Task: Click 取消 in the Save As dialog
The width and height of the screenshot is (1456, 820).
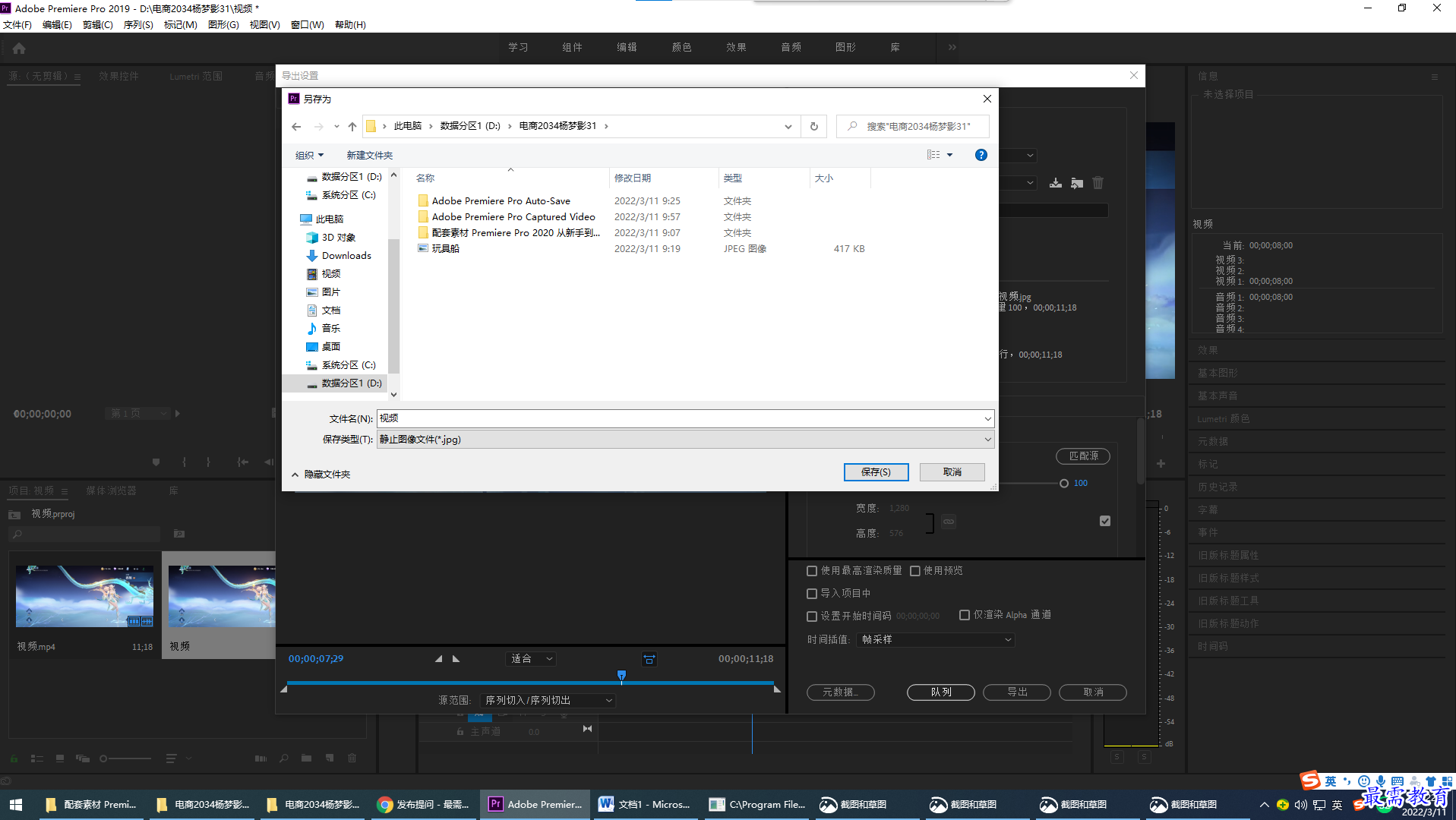Action: pos(952,472)
